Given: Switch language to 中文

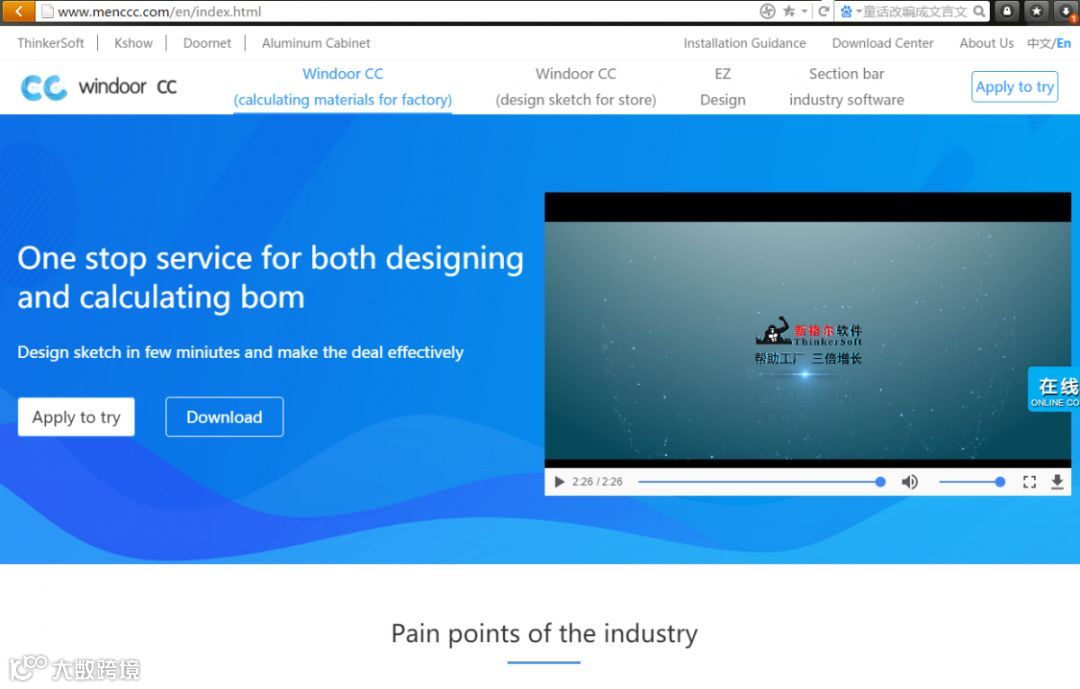Looking at the screenshot, I should pos(1039,43).
